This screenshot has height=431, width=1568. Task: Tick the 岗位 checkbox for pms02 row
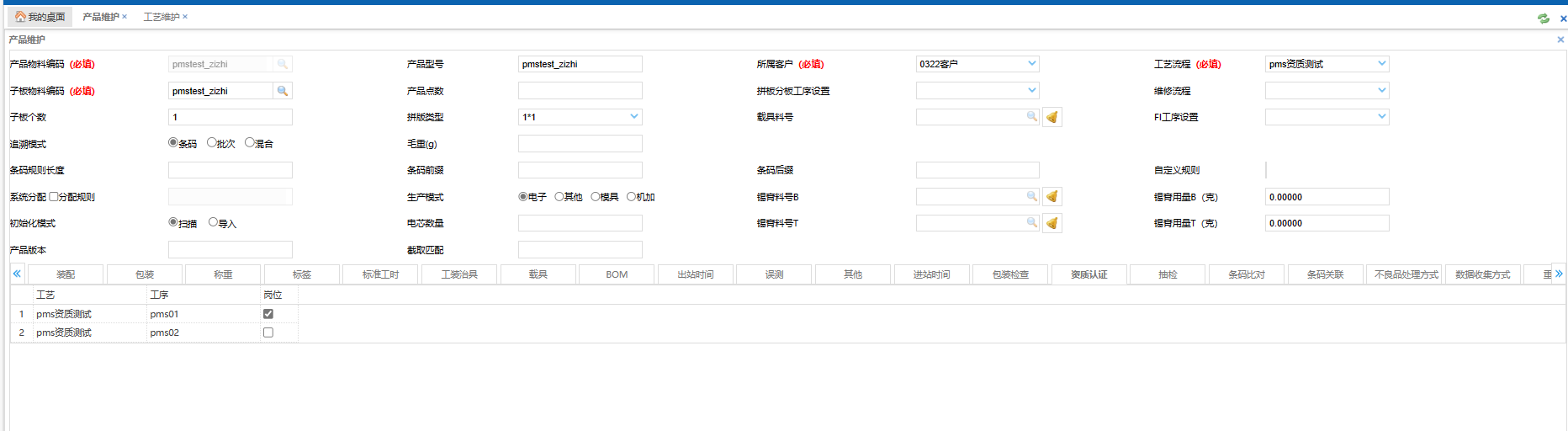[x=268, y=333]
